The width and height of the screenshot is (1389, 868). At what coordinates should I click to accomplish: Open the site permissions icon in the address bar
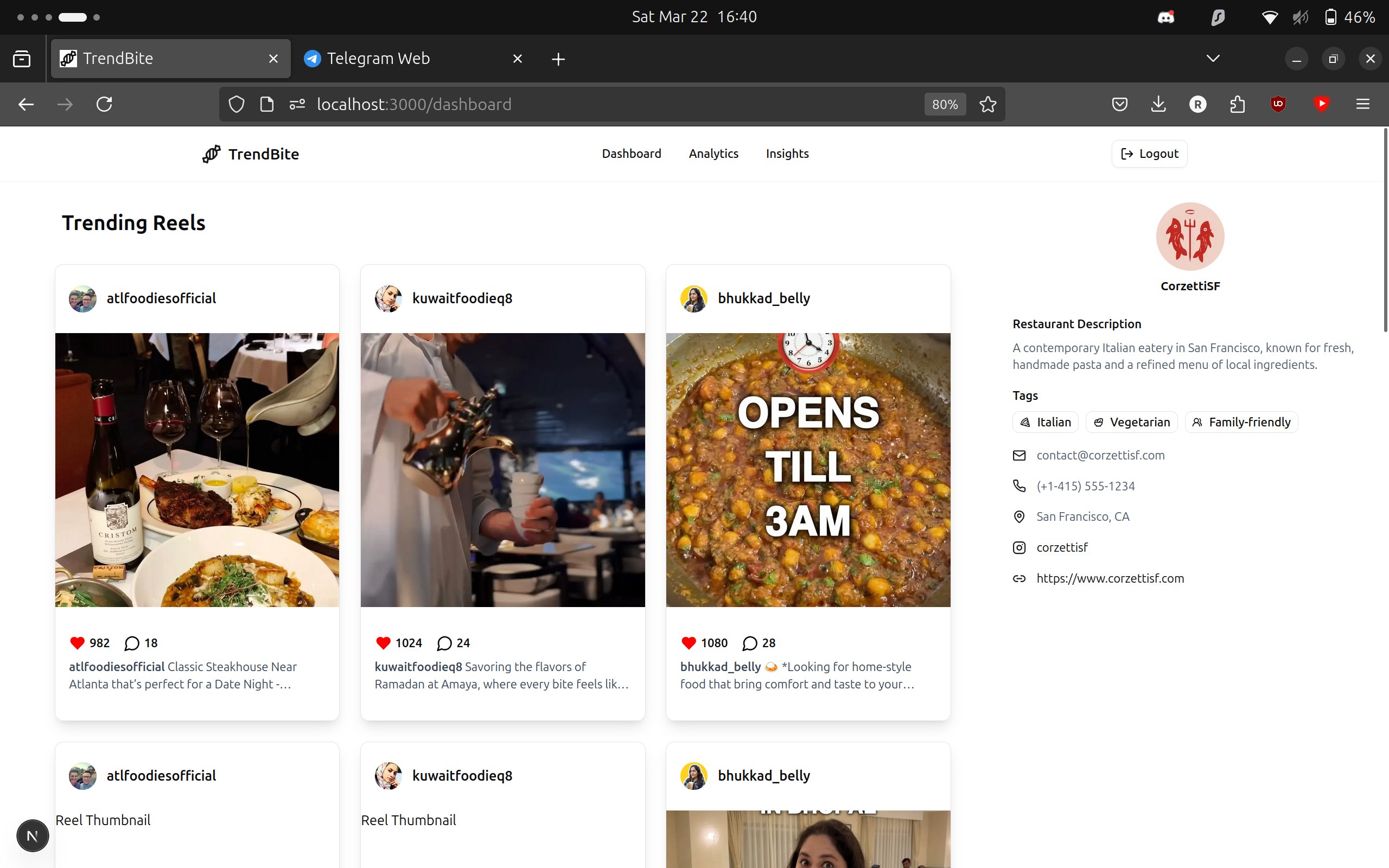(297, 105)
